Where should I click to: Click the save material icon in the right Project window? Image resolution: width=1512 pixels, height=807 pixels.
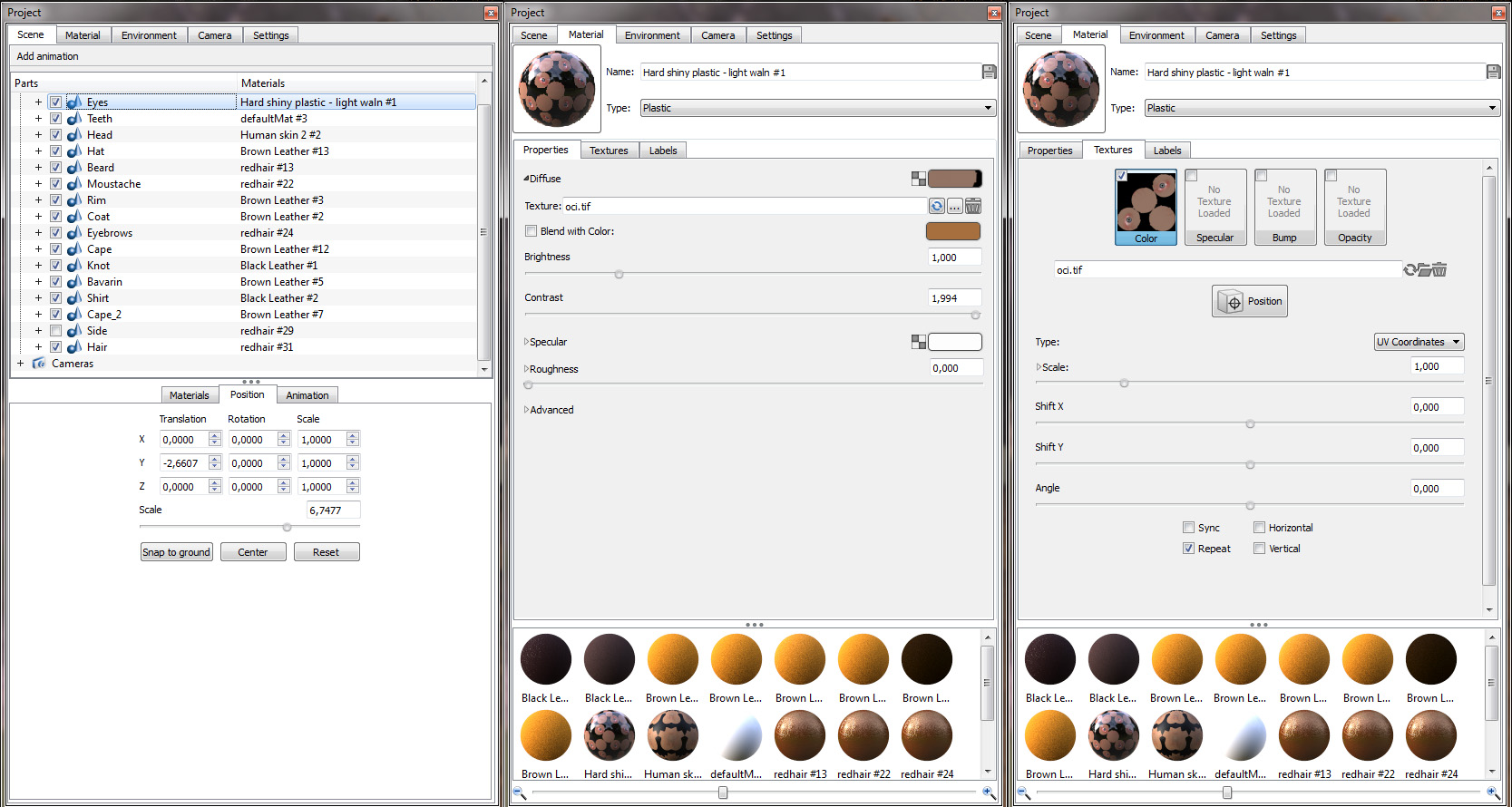coord(1493,72)
